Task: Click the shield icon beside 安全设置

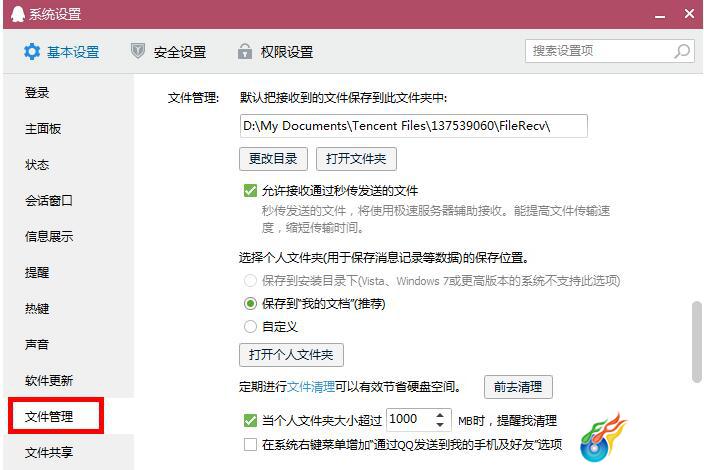Action: (138, 51)
